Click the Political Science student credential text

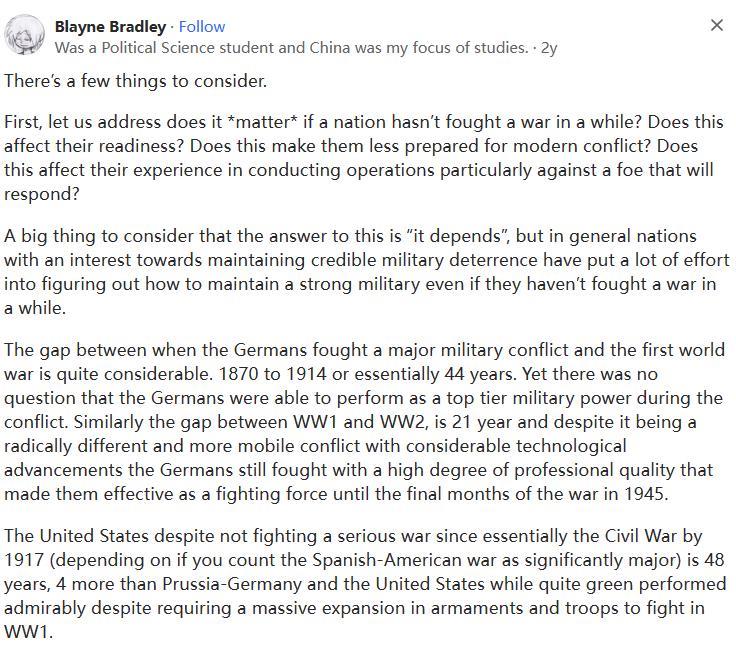click(x=290, y=47)
